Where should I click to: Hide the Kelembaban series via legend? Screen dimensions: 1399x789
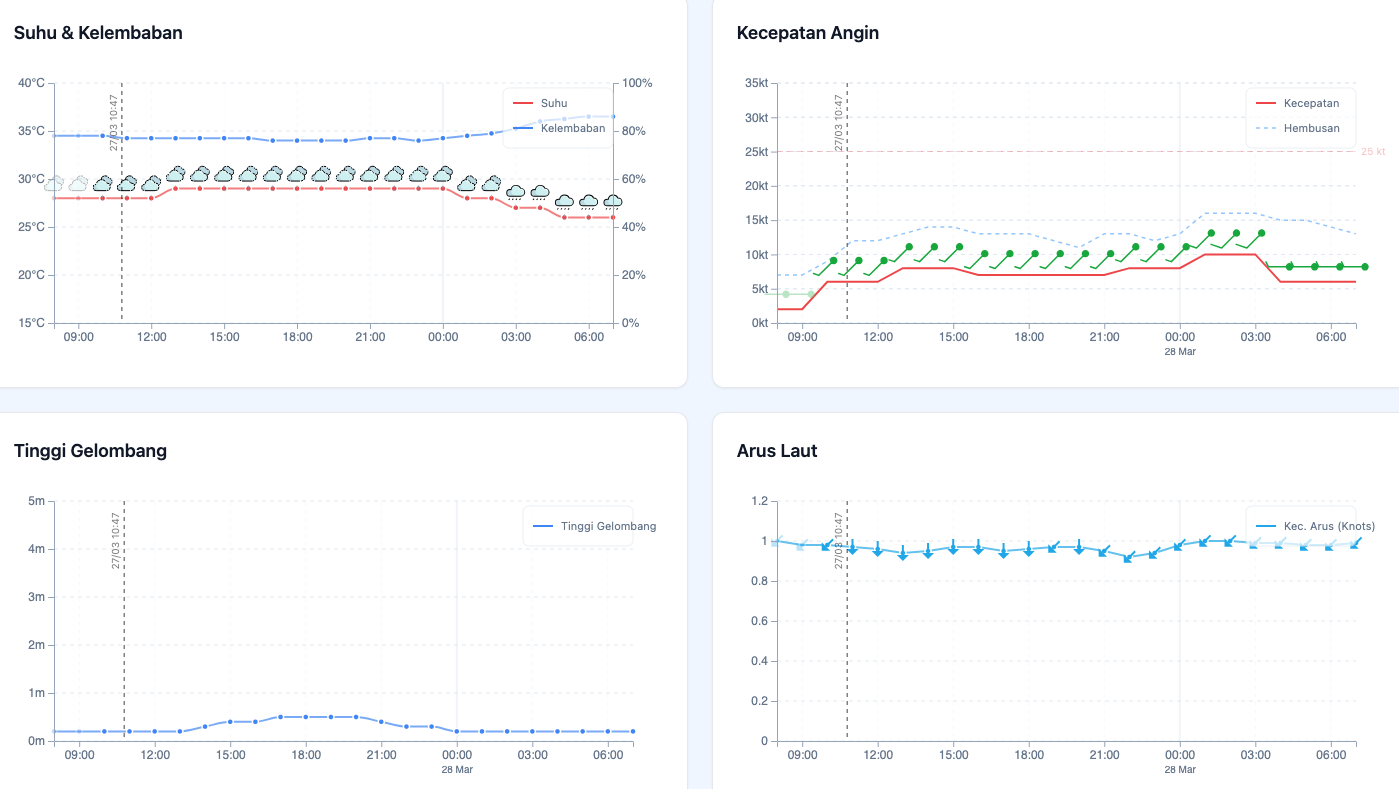(572, 128)
